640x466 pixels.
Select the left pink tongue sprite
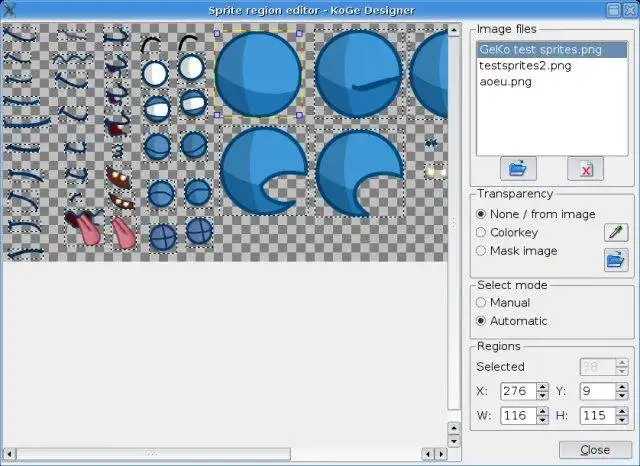pyautogui.click(x=84, y=228)
